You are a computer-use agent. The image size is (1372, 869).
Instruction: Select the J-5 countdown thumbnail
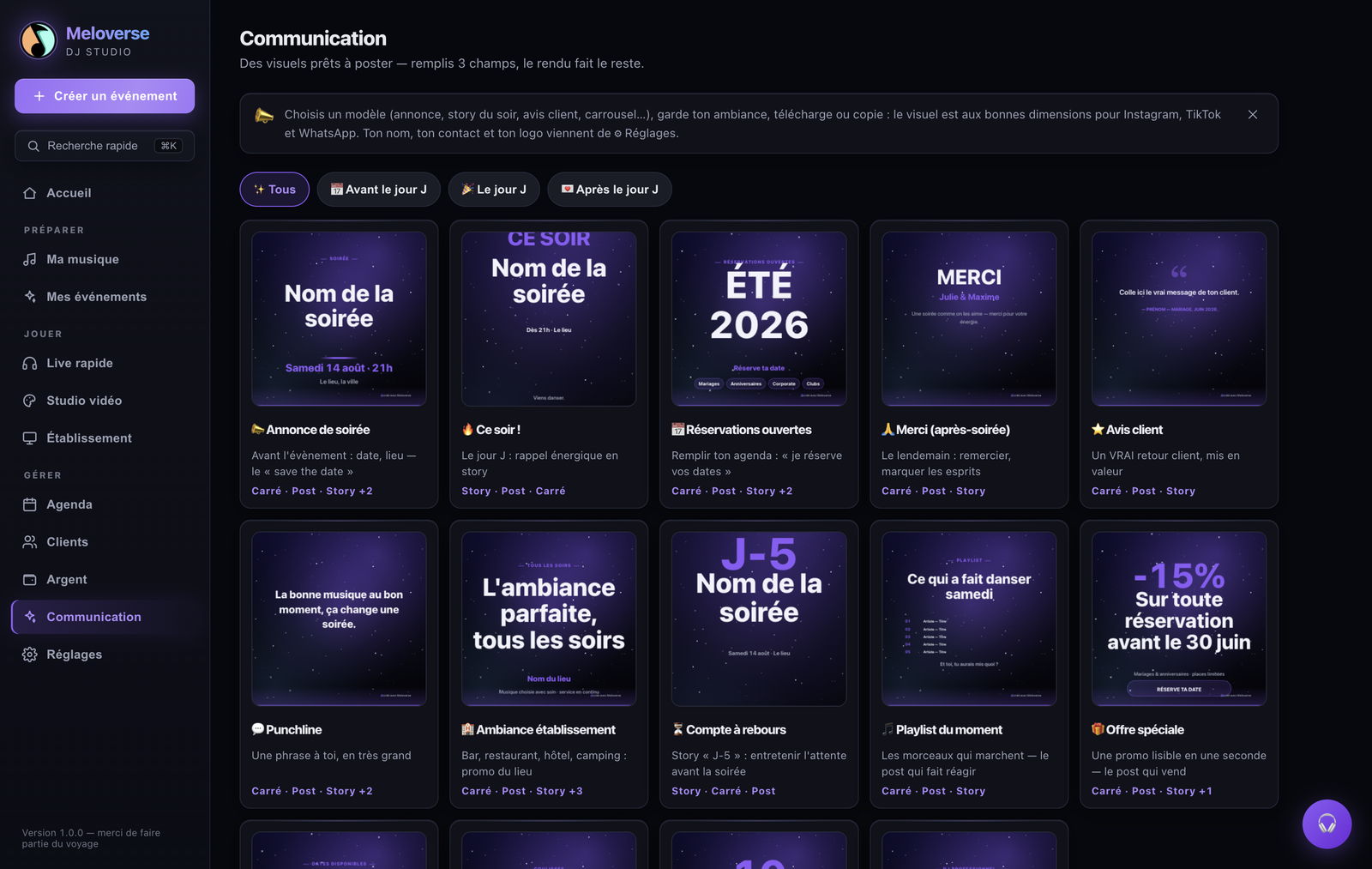pos(759,619)
